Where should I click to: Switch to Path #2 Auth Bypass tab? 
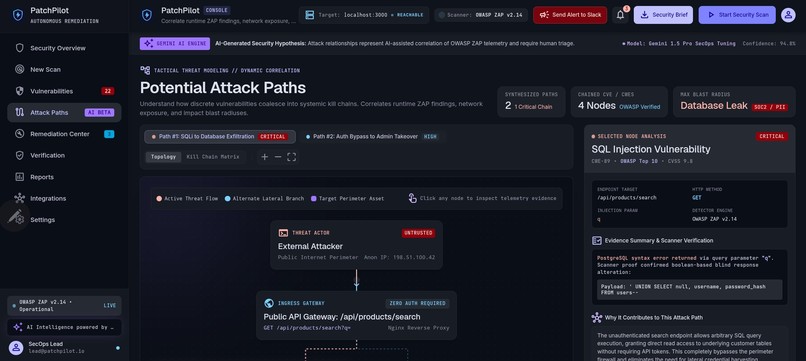pos(372,137)
